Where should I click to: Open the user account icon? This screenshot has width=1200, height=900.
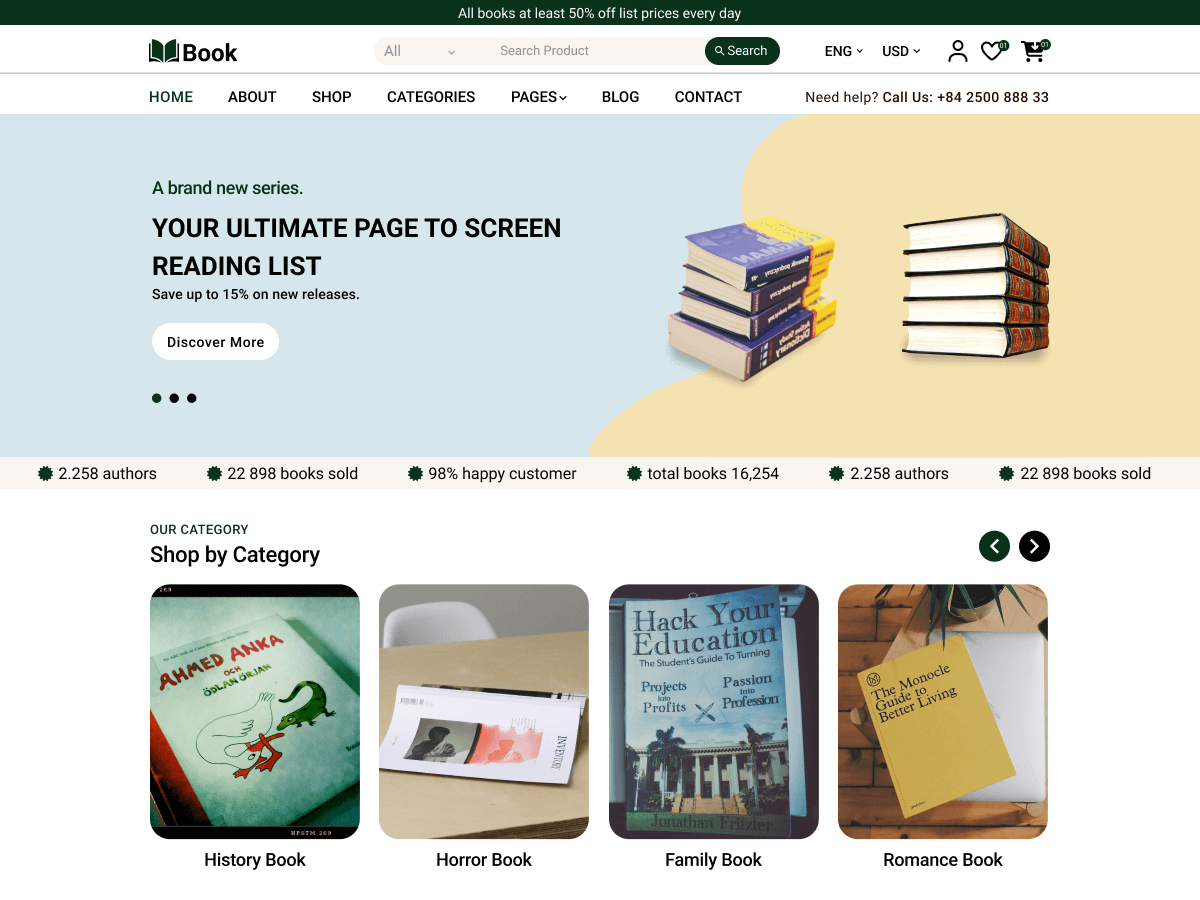point(957,50)
